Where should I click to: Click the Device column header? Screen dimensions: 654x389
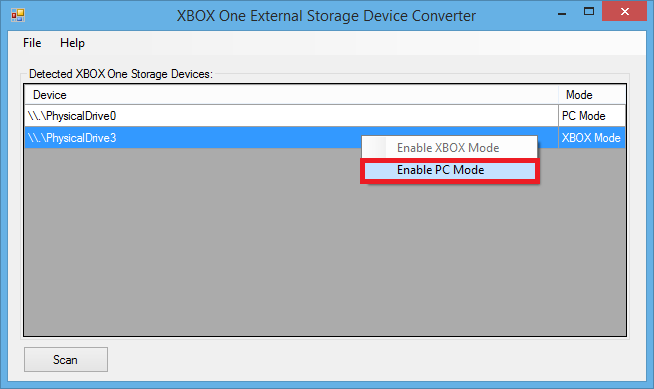coord(291,95)
